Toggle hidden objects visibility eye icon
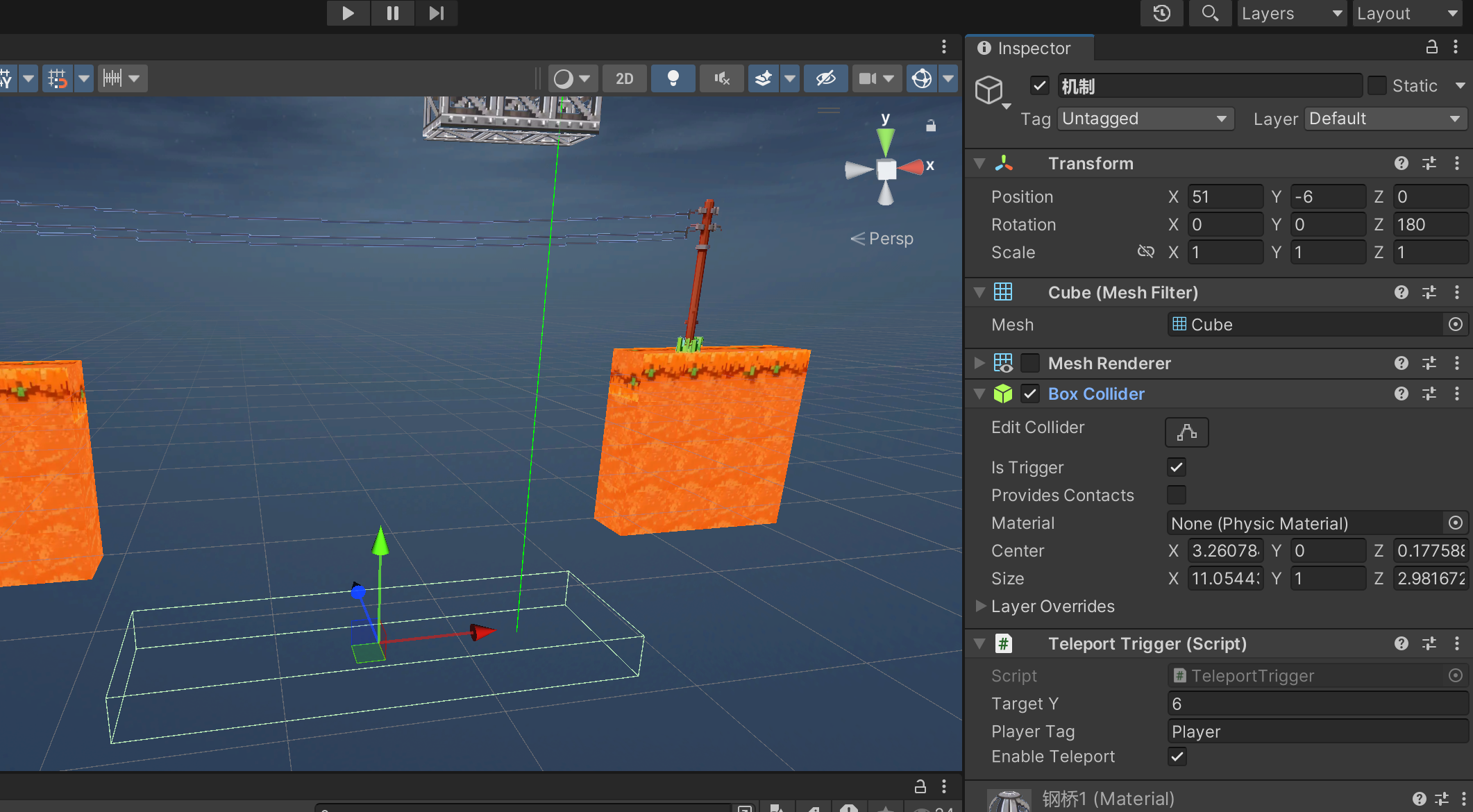The height and width of the screenshot is (812, 1473). pos(825,78)
